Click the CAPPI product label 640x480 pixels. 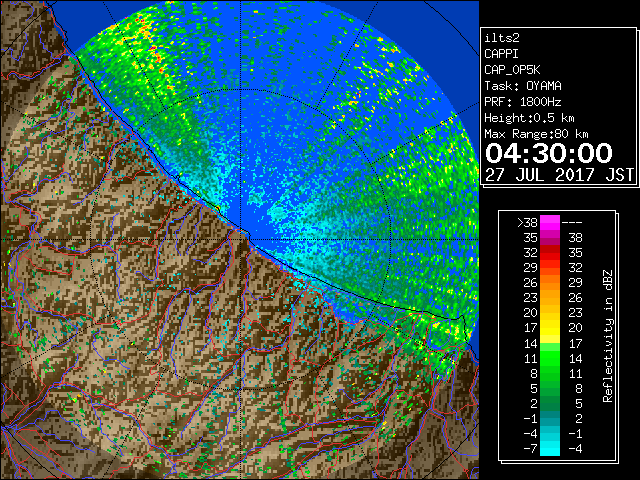click(501, 54)
